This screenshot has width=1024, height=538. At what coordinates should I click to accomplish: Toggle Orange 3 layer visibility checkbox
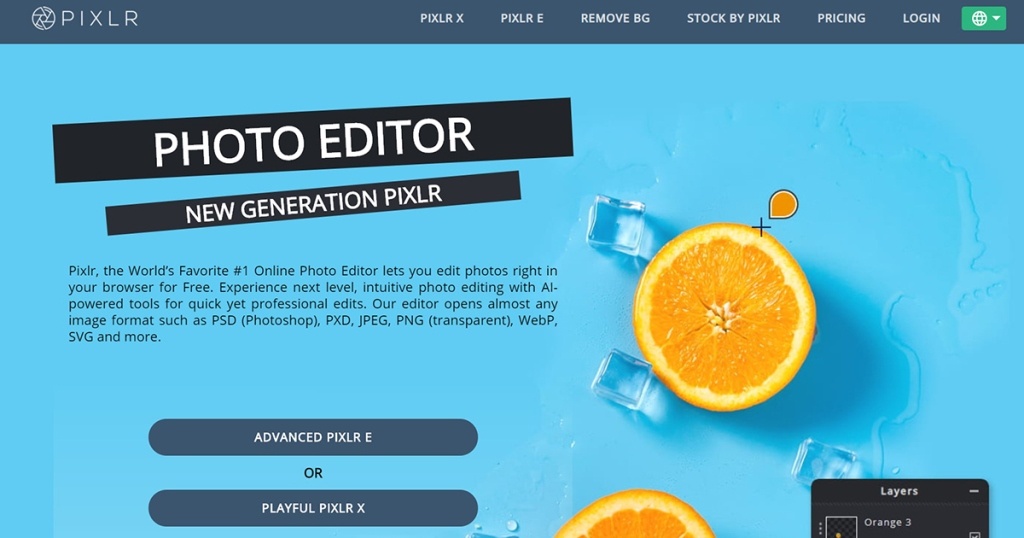coord(974,535)
